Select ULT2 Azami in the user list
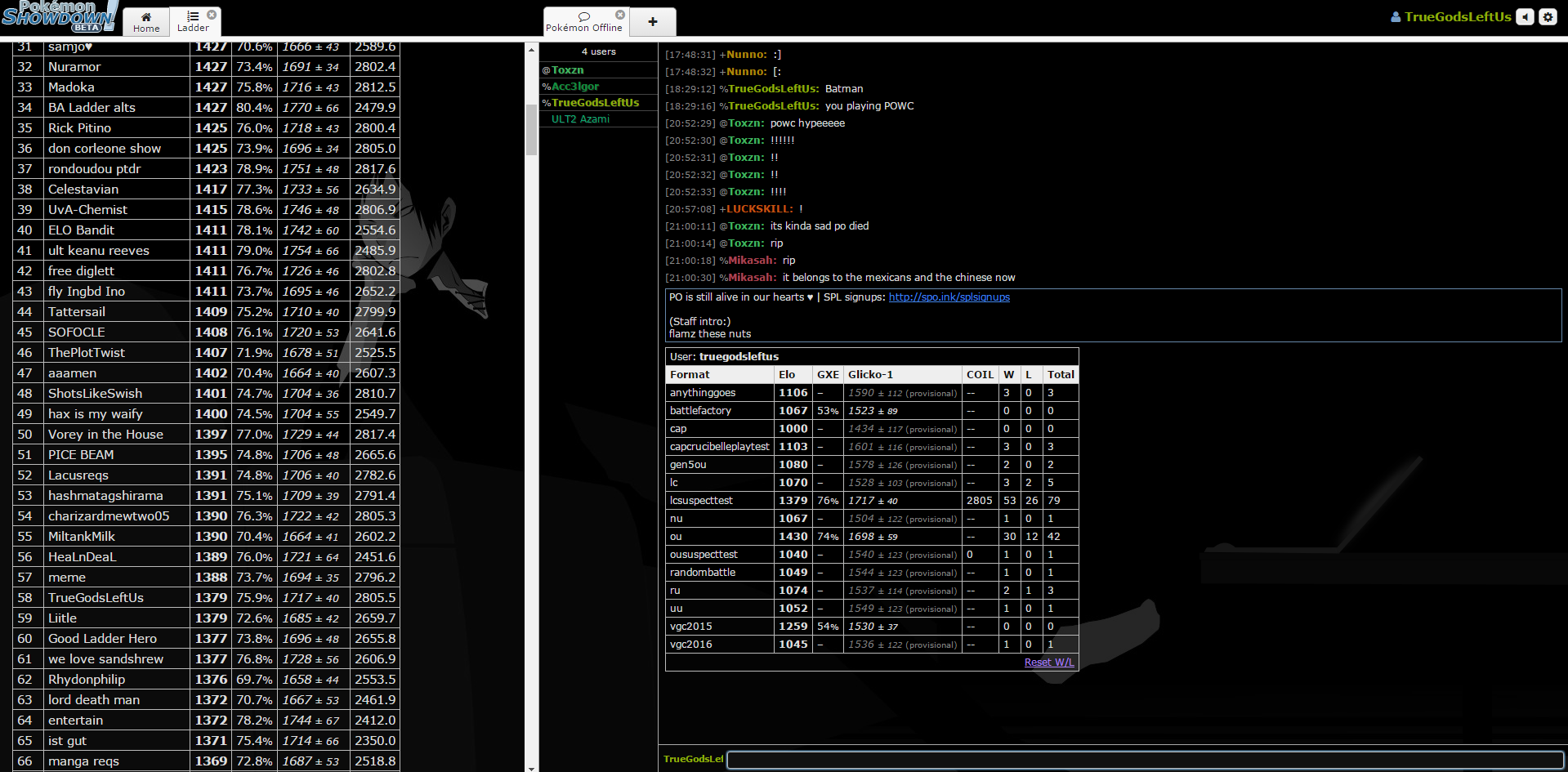 point(580,119)
